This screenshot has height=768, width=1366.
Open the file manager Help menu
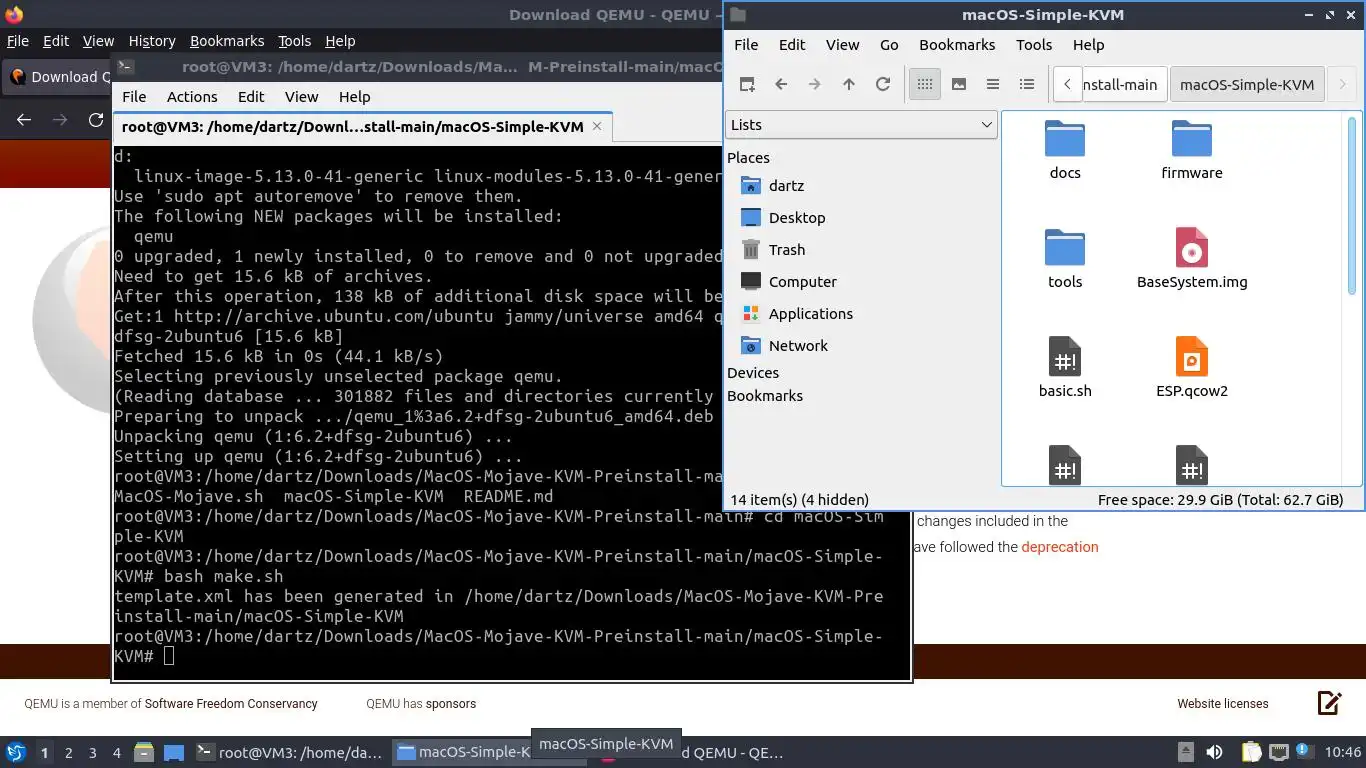point(1088,45)
